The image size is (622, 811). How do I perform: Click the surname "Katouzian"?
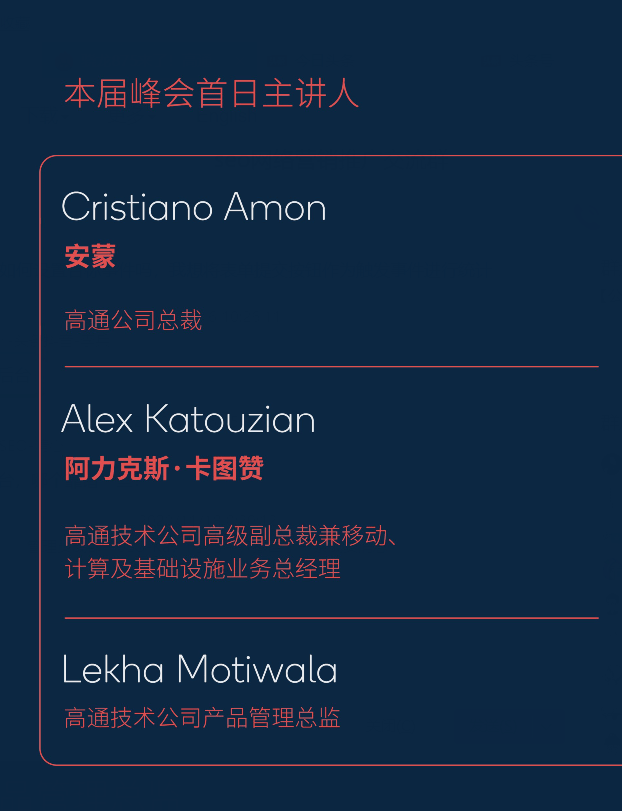click(230, 420)
